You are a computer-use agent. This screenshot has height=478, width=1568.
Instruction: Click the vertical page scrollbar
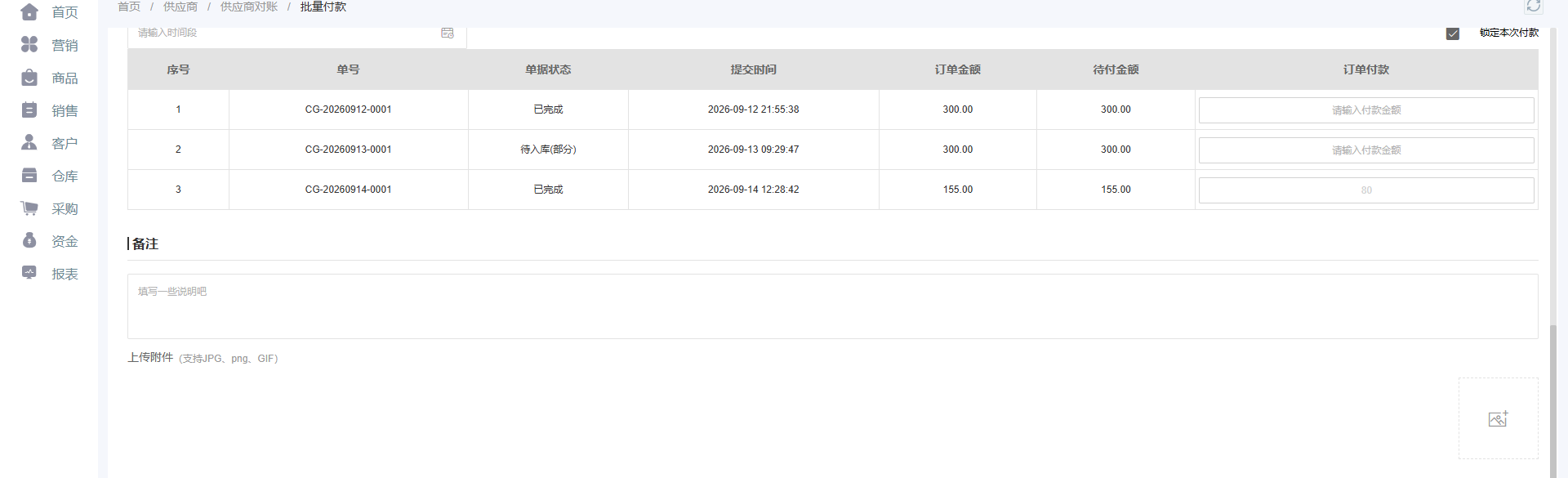1553,400
